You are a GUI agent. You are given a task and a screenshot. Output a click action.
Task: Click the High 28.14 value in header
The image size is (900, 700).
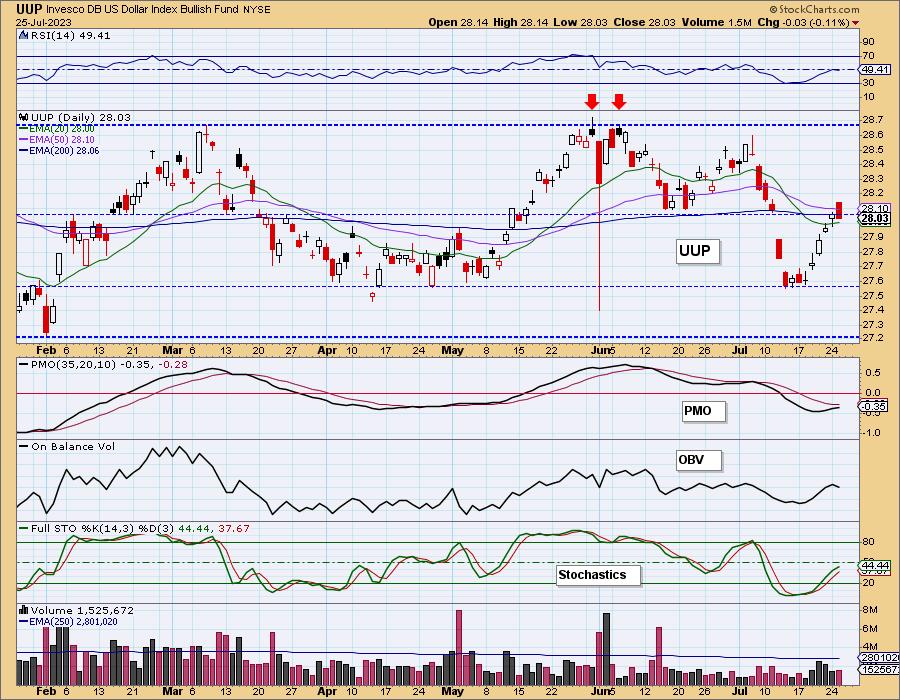click(521, 22)
